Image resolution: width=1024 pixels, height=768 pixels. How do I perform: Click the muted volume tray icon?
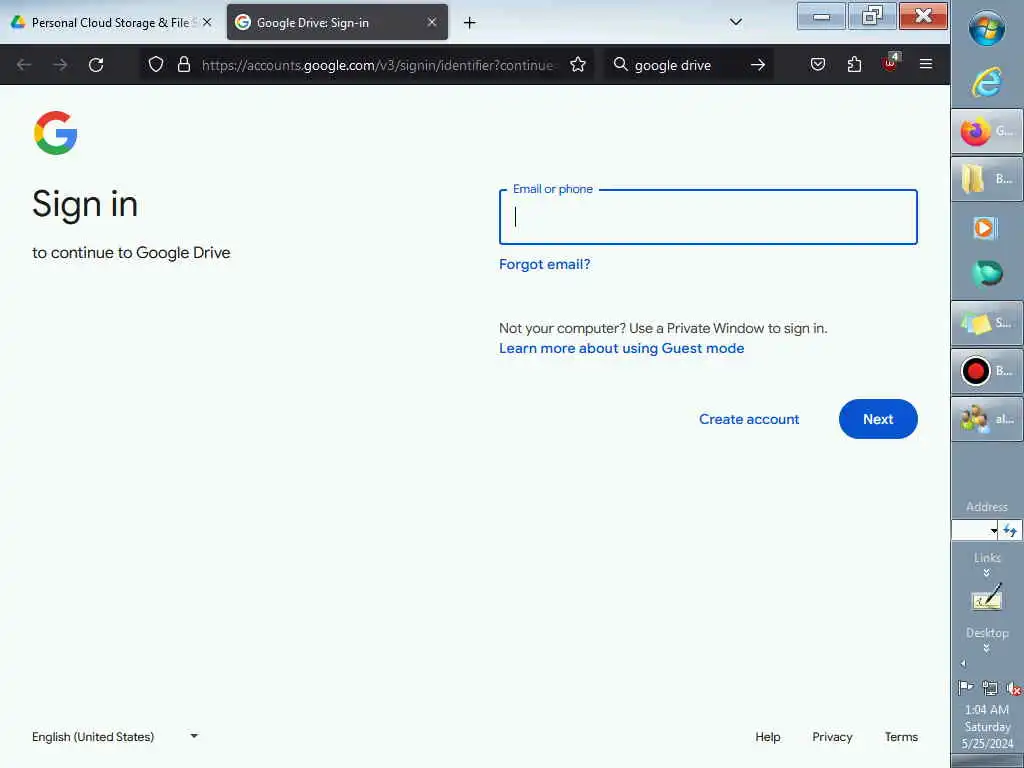(1013, 688)
